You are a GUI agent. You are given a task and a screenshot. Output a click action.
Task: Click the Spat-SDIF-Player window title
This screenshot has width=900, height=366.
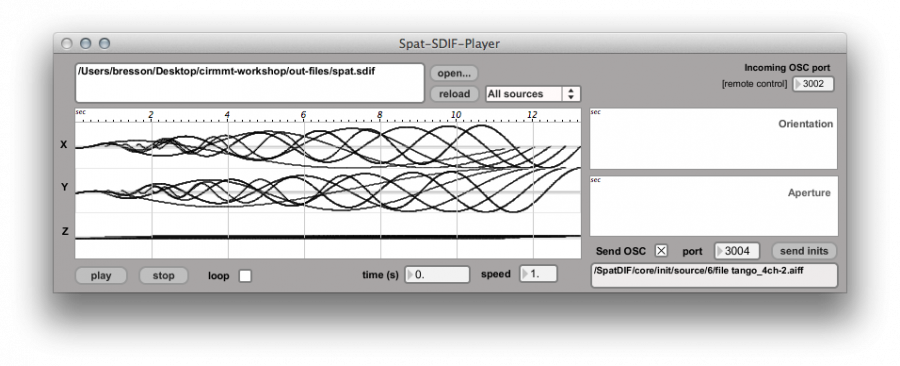(449, 44)
